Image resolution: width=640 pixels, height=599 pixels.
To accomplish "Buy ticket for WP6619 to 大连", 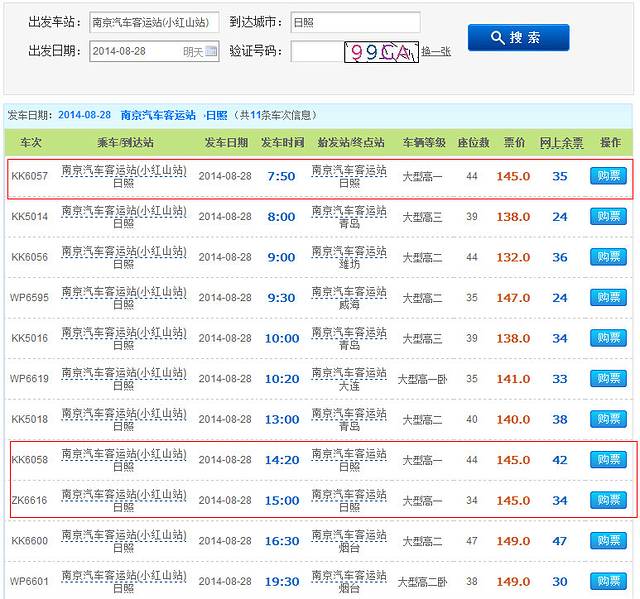I will 607,379.
